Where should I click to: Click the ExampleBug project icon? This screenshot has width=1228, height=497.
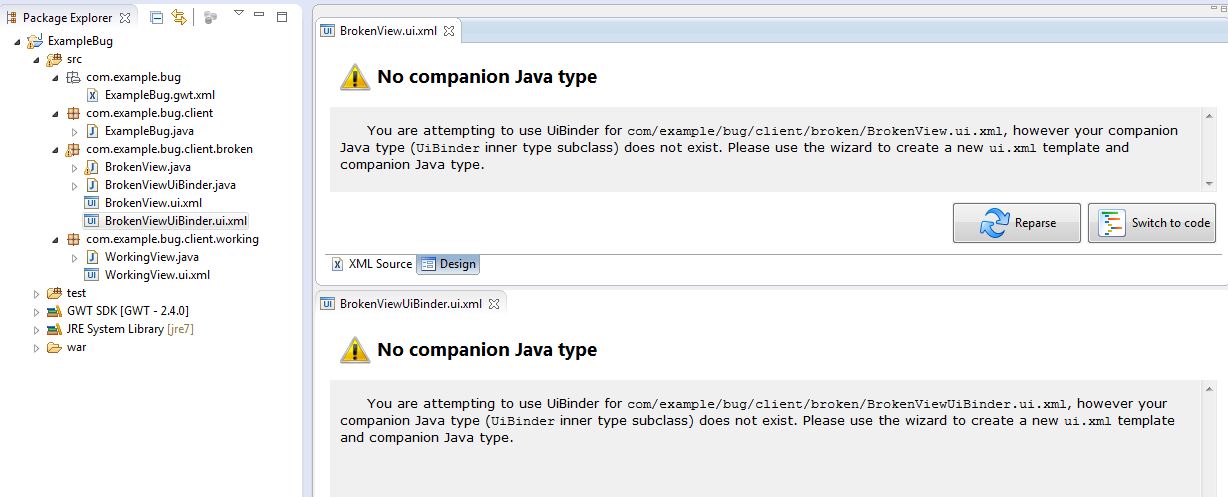[35, 41]
